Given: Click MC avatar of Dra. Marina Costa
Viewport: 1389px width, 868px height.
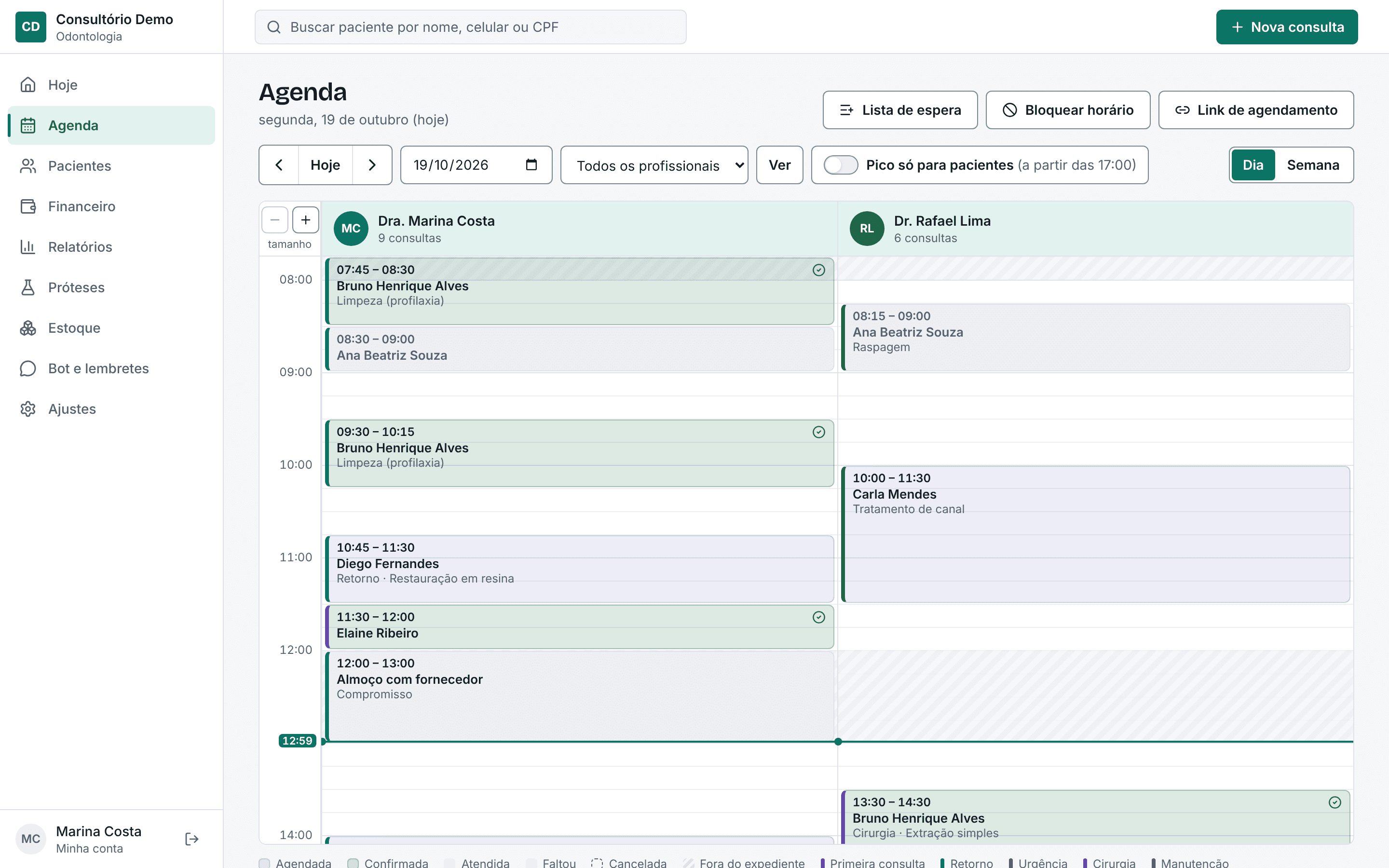Looking at the screenshot, I should (351, 229).
